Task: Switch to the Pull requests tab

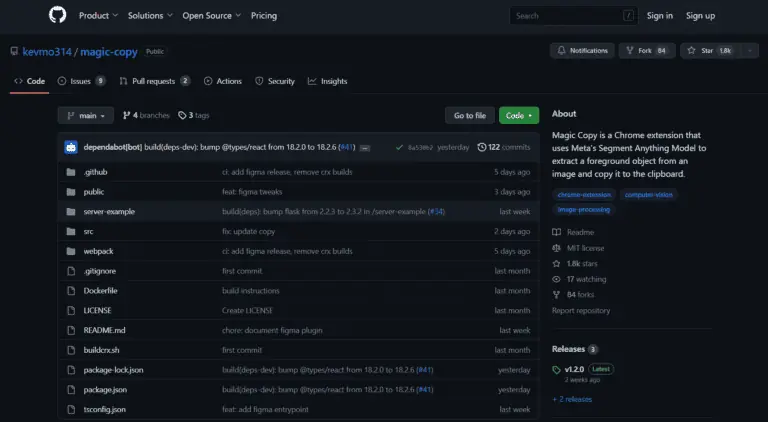Action: pos(154,81)
